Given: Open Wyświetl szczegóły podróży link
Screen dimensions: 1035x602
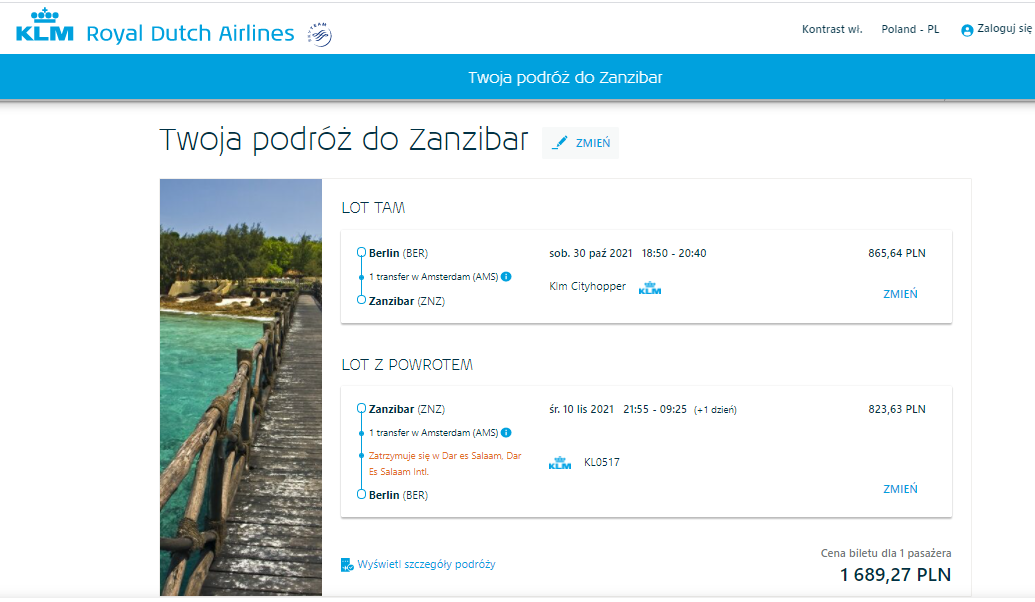Looking at the screenshot, I should click(426, 564).
